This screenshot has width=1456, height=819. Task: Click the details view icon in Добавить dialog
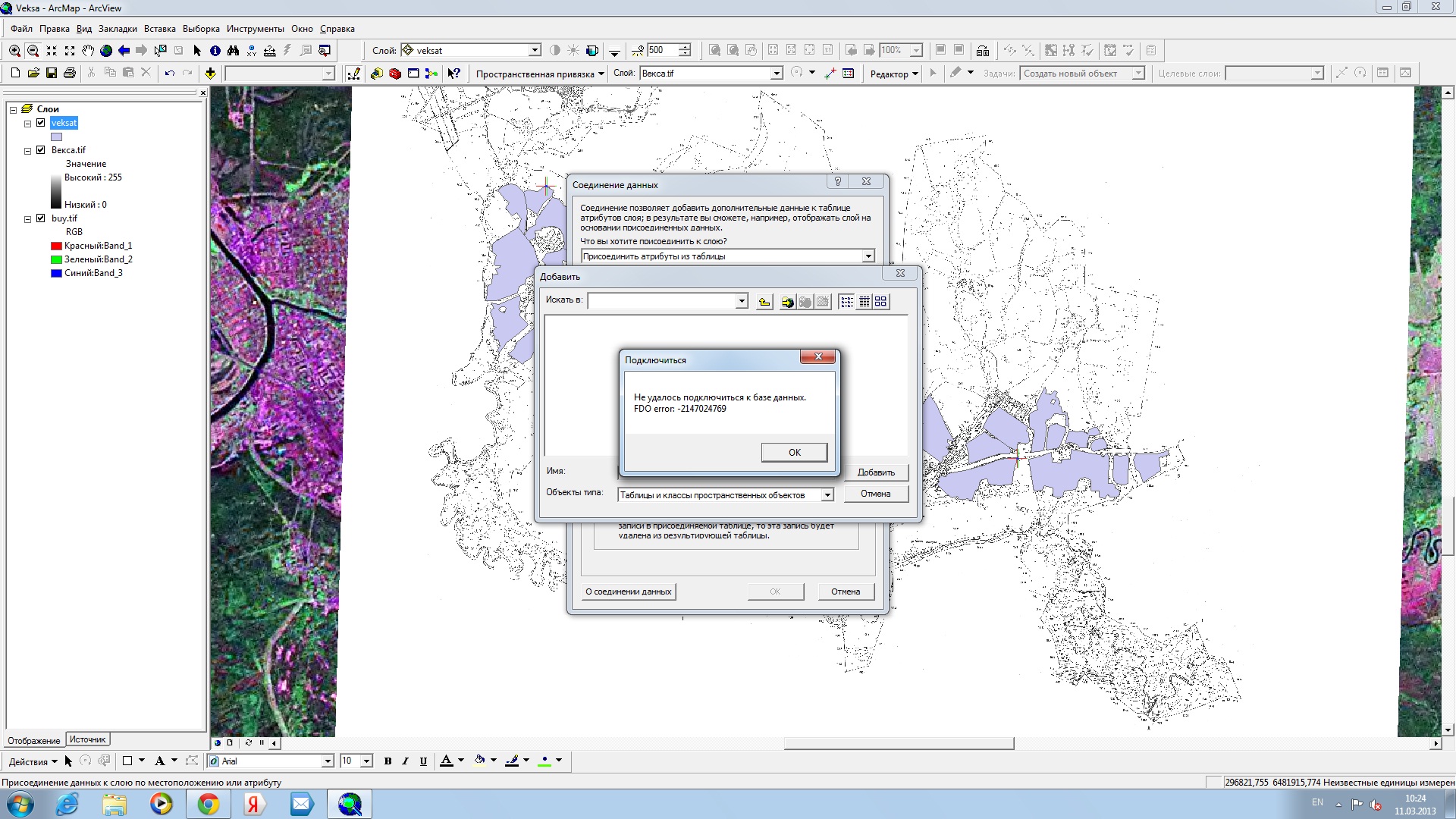pyautogui.click(x=864, y=302)
